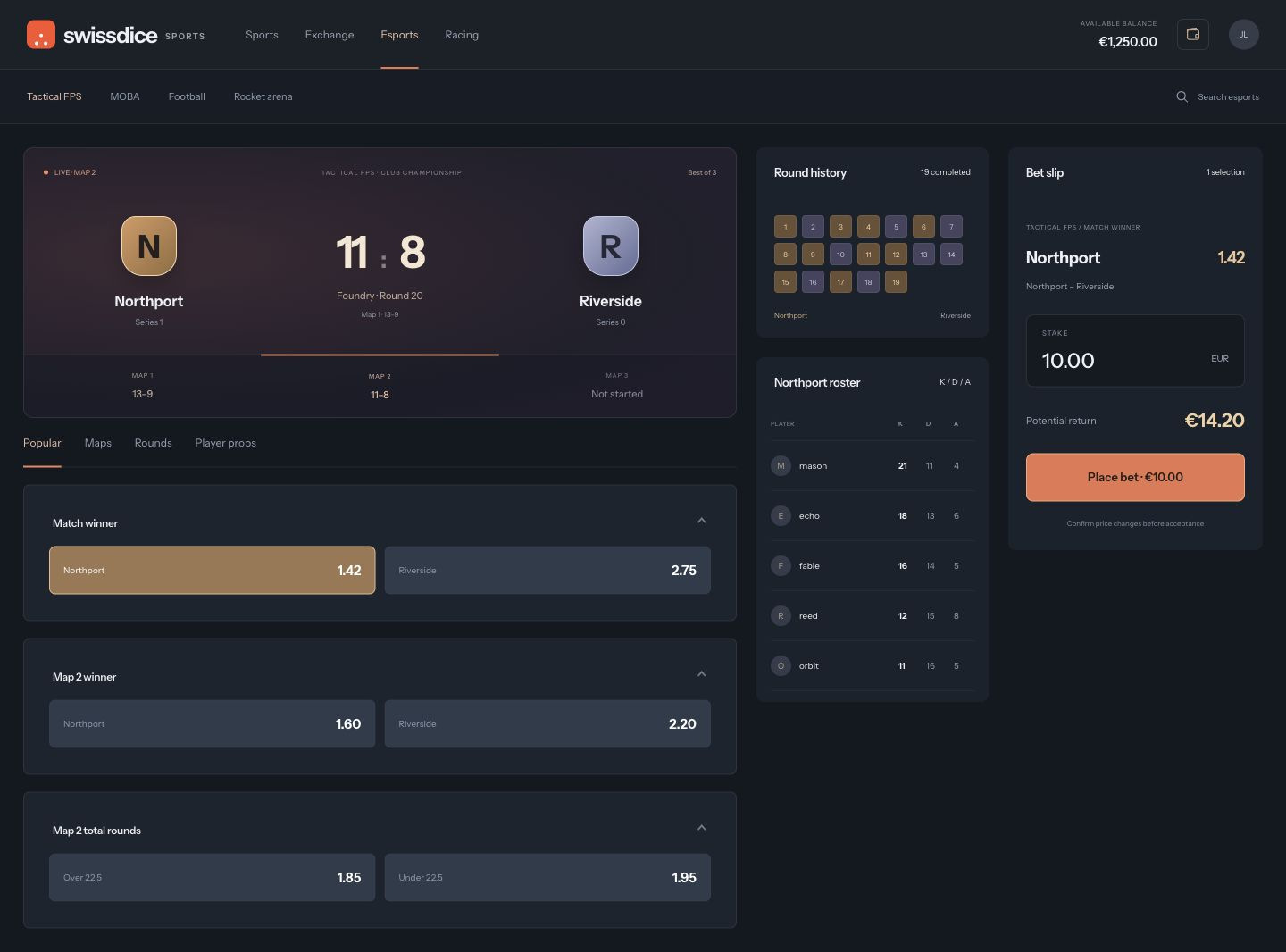This screenshot has height=952, width=1286.
Task: Go to the Racing nav tab
Action: point(462,35)
